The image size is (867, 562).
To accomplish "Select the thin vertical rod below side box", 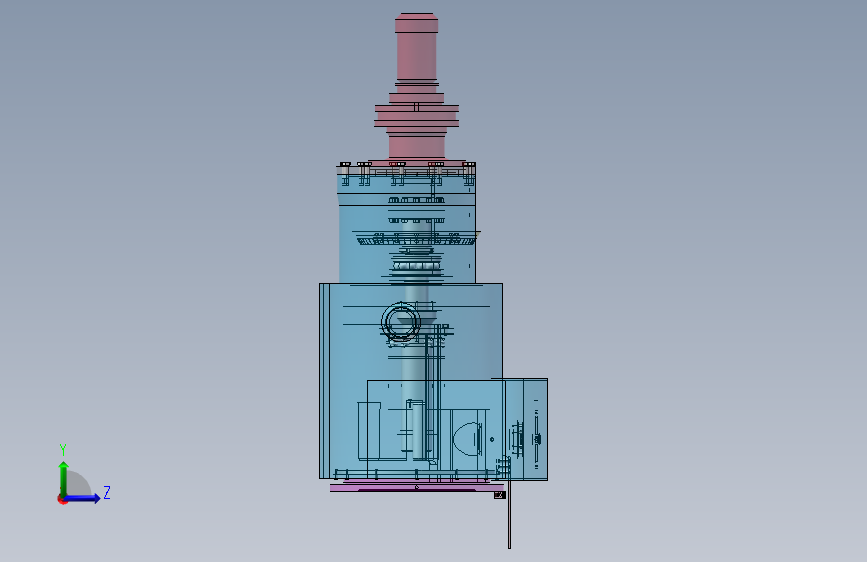I will coord(509,514).
